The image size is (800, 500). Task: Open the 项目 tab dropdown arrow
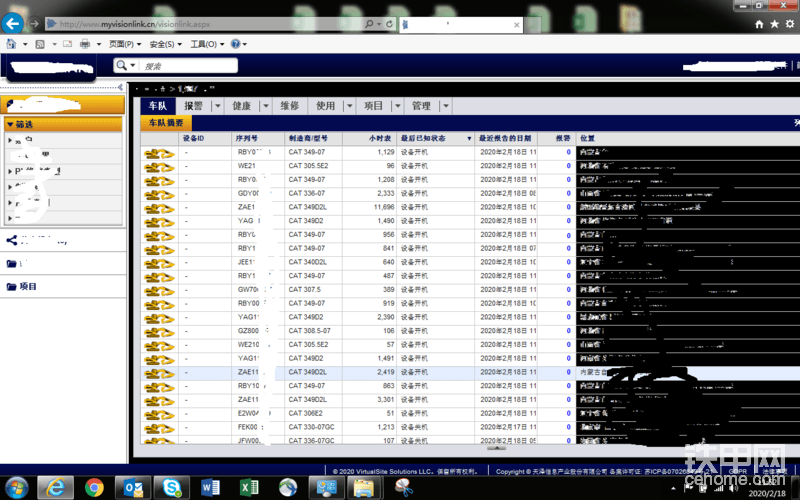tap(397, 106)
